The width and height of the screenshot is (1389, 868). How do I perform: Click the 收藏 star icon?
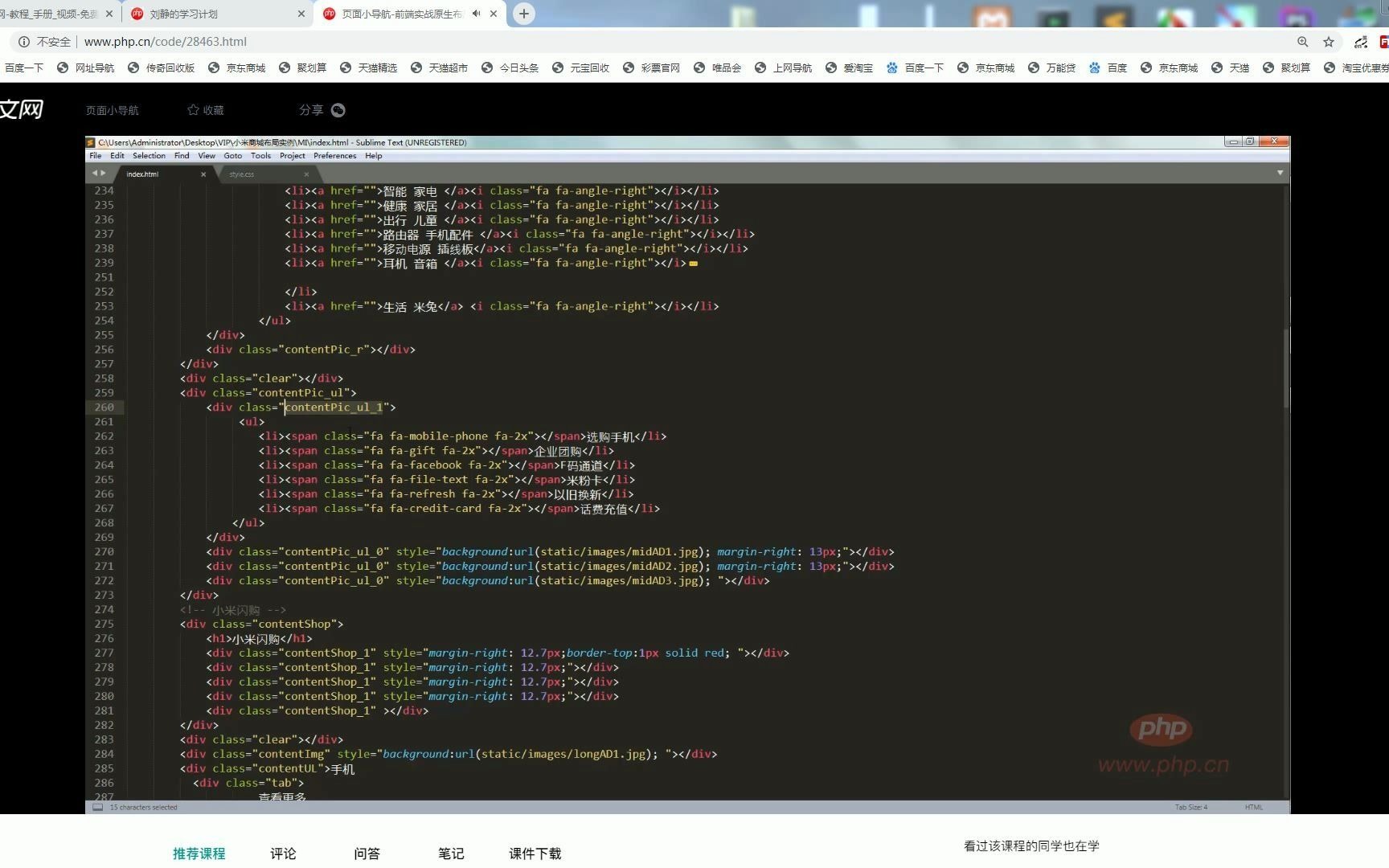(x=193, y=110)
